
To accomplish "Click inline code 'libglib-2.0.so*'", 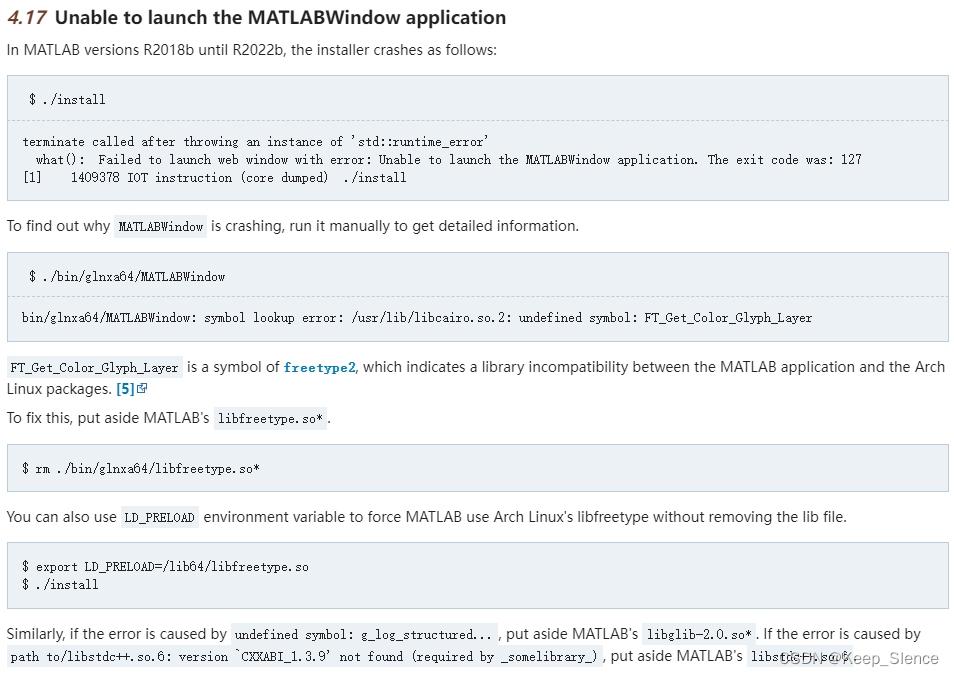I will (x=698, y=635).
